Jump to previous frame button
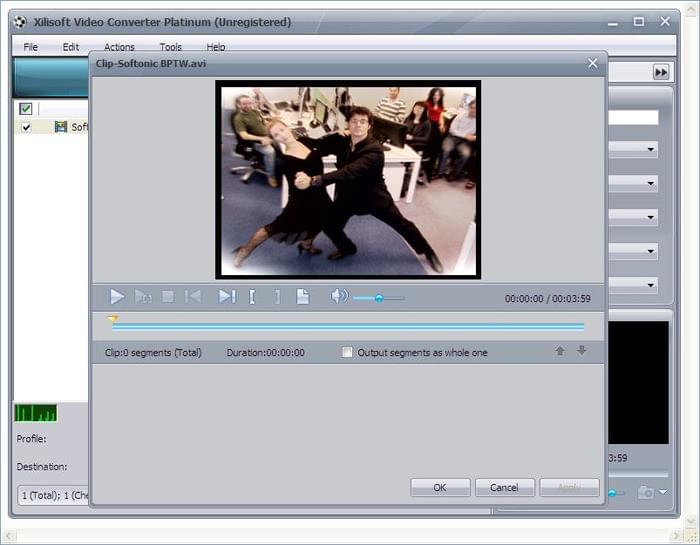The image size is (700, 545). click(x=193, y=296)
